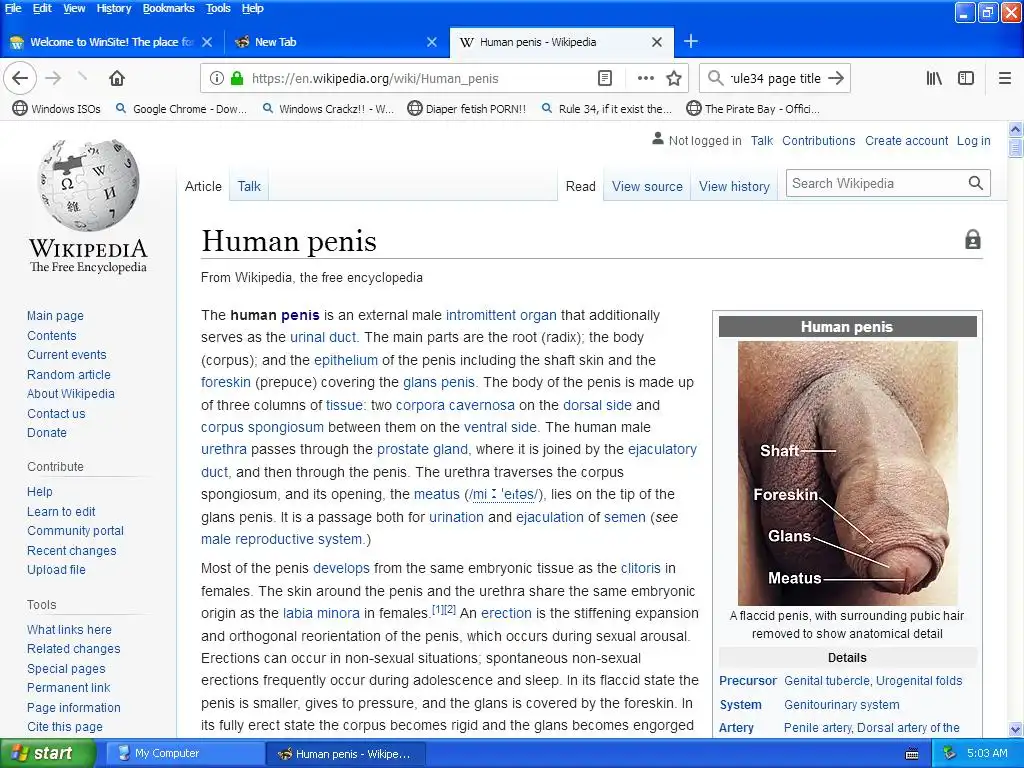
Task: Open the Edit menu
Action: click(x=42, y=8)
